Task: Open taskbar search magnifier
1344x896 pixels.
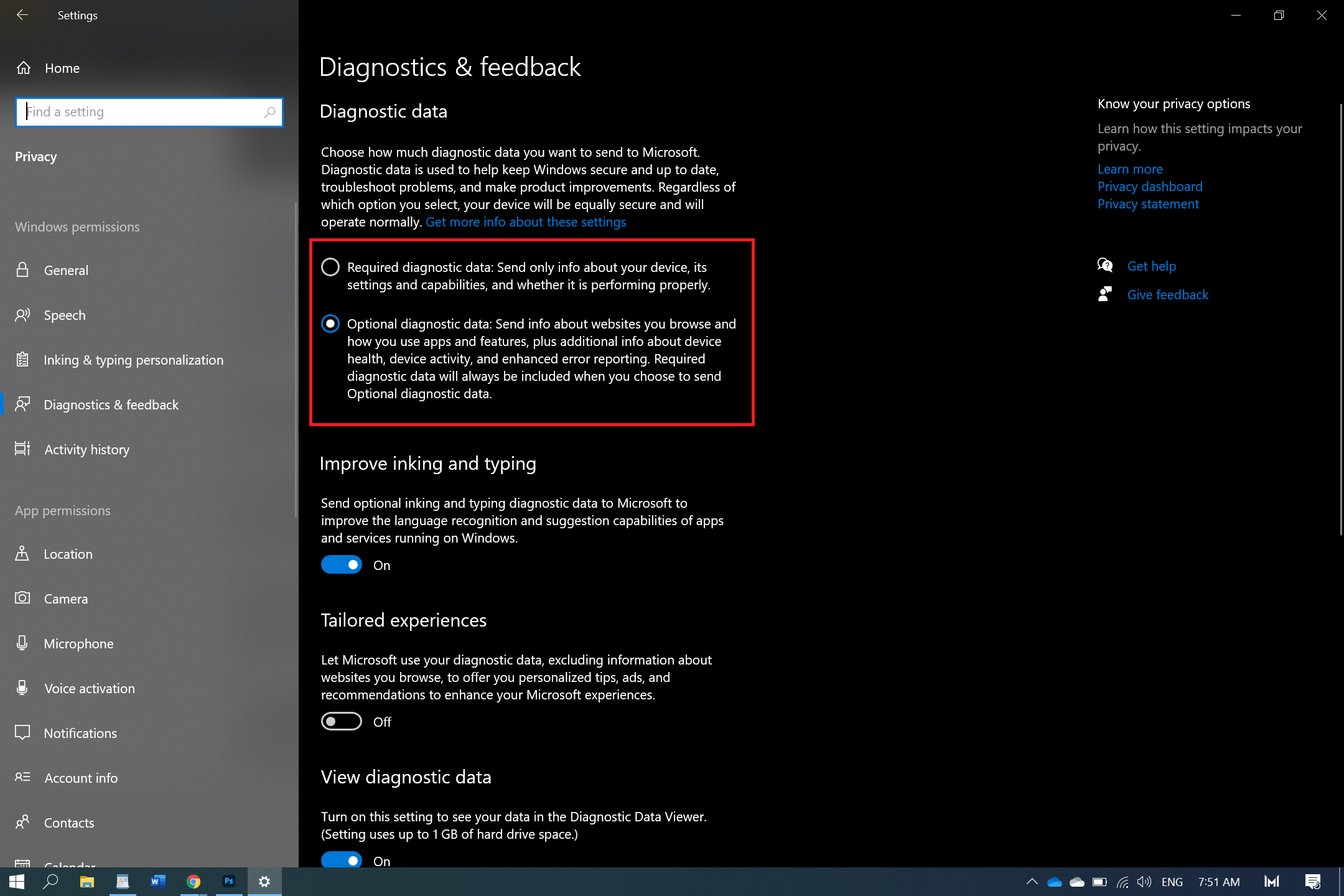Action: (51, 882)
